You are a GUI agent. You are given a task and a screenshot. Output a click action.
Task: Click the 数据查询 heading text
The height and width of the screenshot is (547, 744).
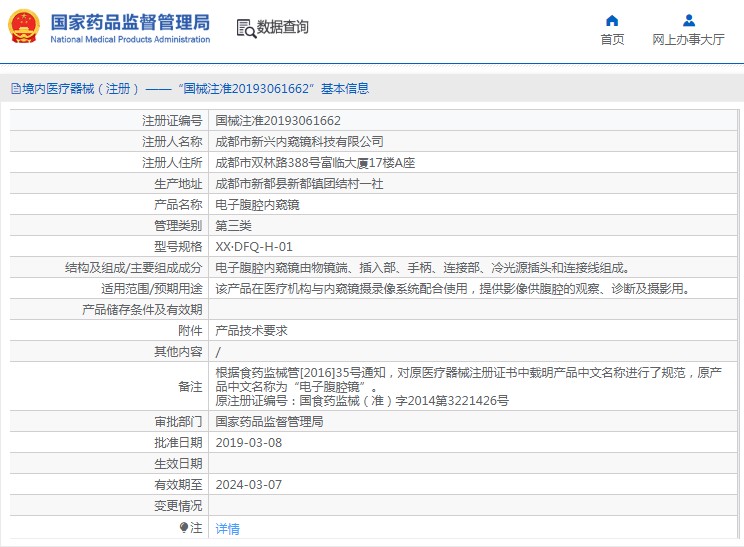point(283,27)
